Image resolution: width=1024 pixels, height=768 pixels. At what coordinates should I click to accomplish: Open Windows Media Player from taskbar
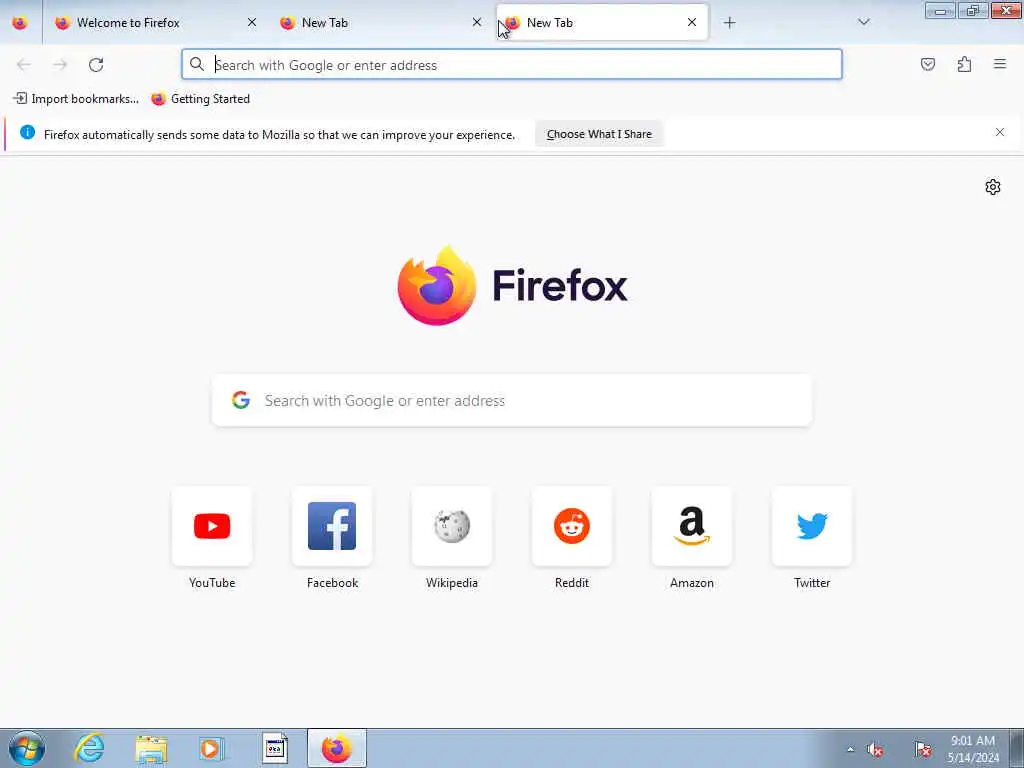click(212, 748)
